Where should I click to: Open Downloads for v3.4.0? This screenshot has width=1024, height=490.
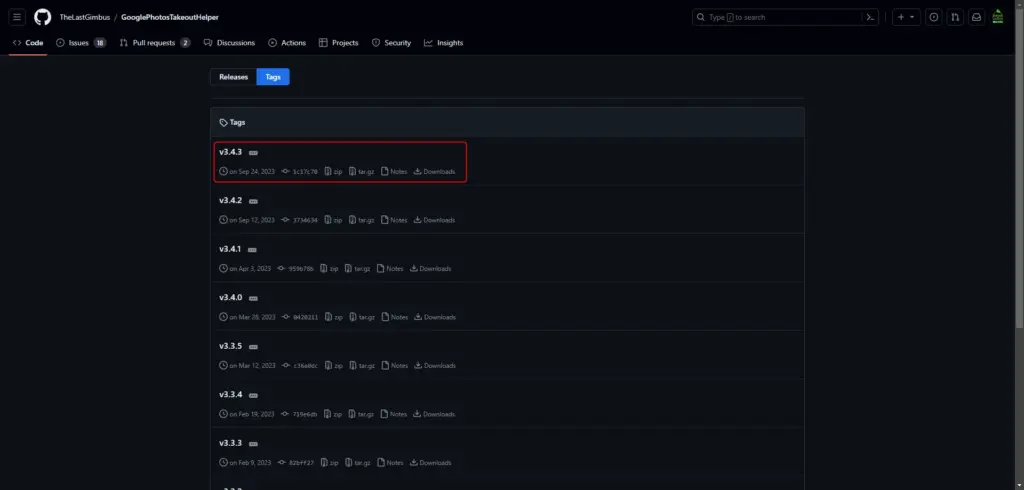435,317
